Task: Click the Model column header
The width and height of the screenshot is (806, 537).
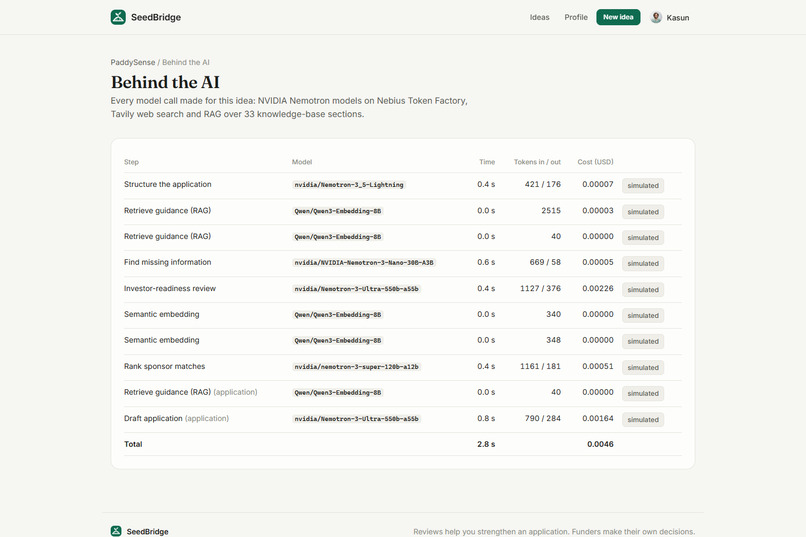Action: 302,162
